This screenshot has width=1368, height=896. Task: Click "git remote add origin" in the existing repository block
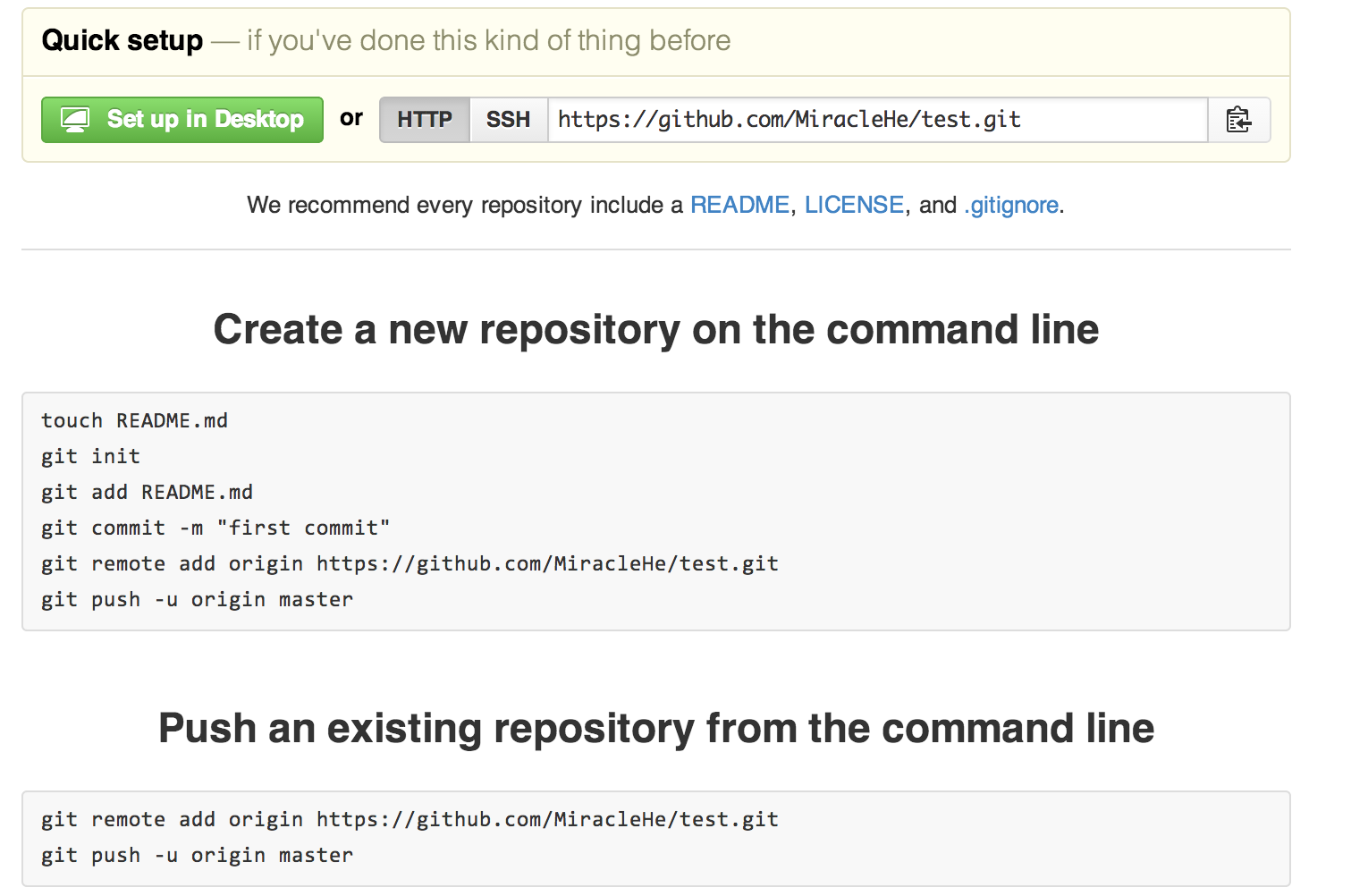point(410,819)
